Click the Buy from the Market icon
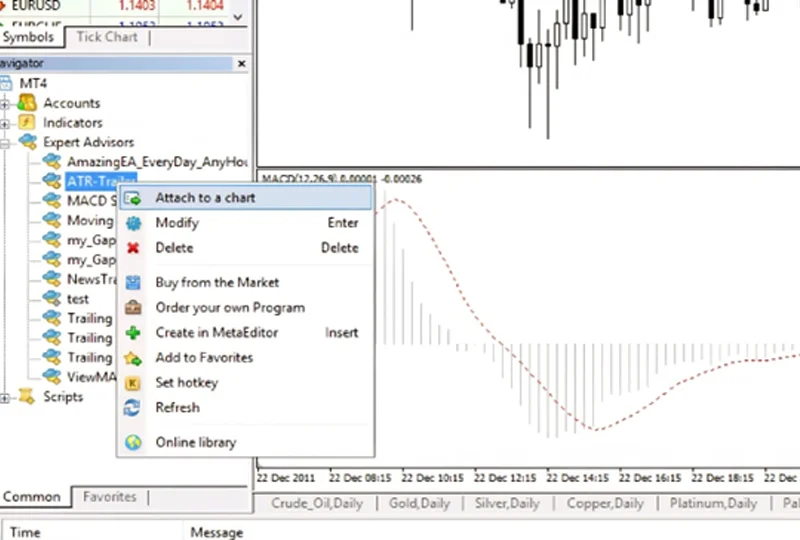800x540 pixels. (133, 282)
